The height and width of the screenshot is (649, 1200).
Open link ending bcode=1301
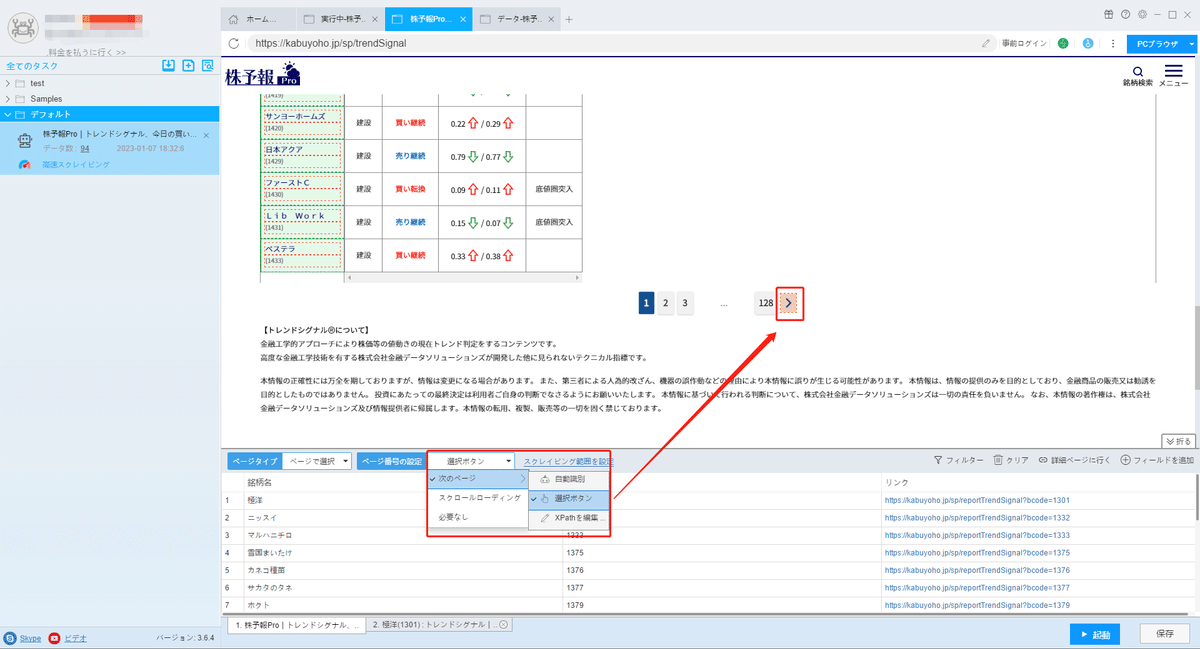[977, 500]
